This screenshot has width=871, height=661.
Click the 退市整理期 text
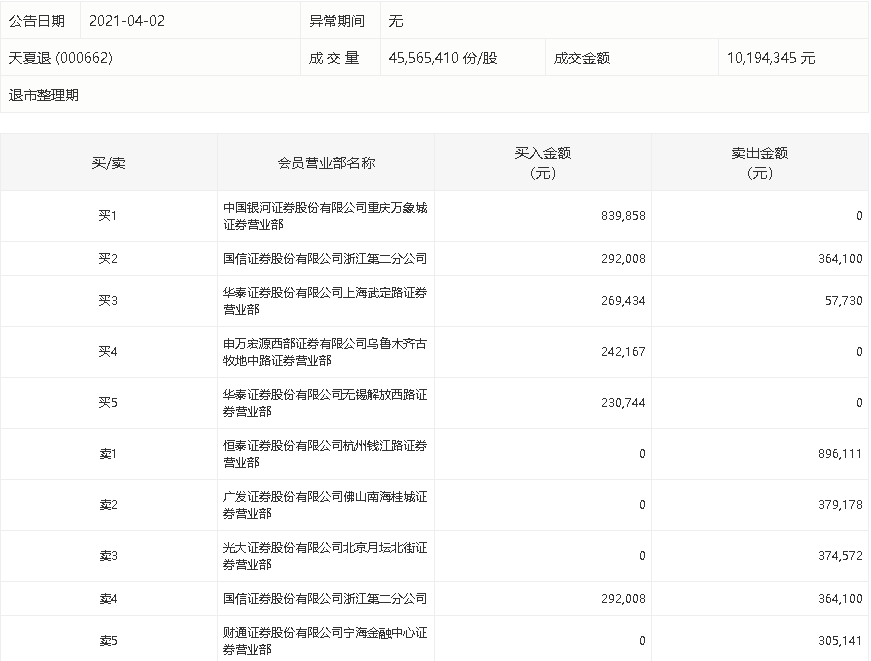[43, 95]
